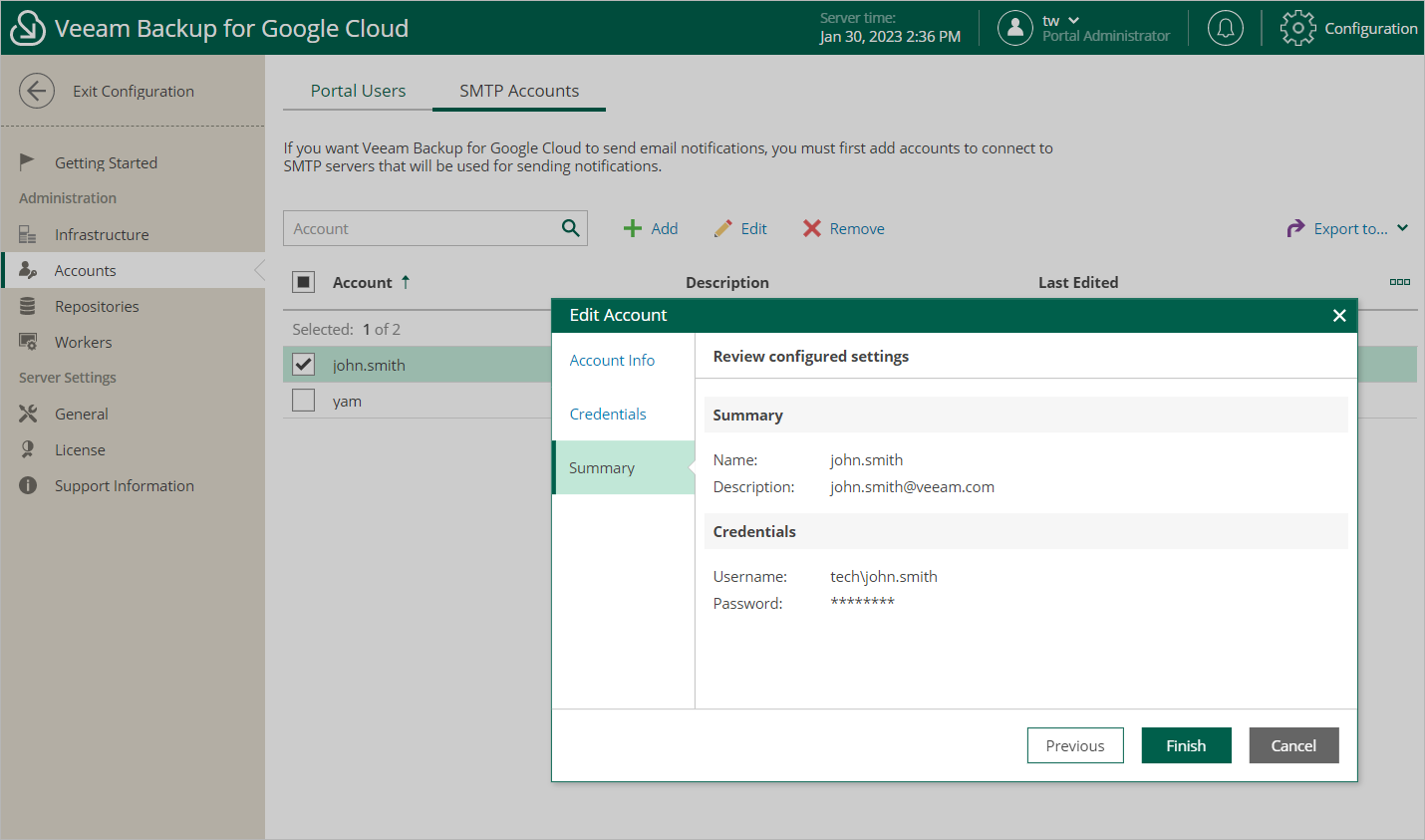1425x840 pixels.
Task: Click the john.smith@veeam.com description value
Action: (912, 486)
